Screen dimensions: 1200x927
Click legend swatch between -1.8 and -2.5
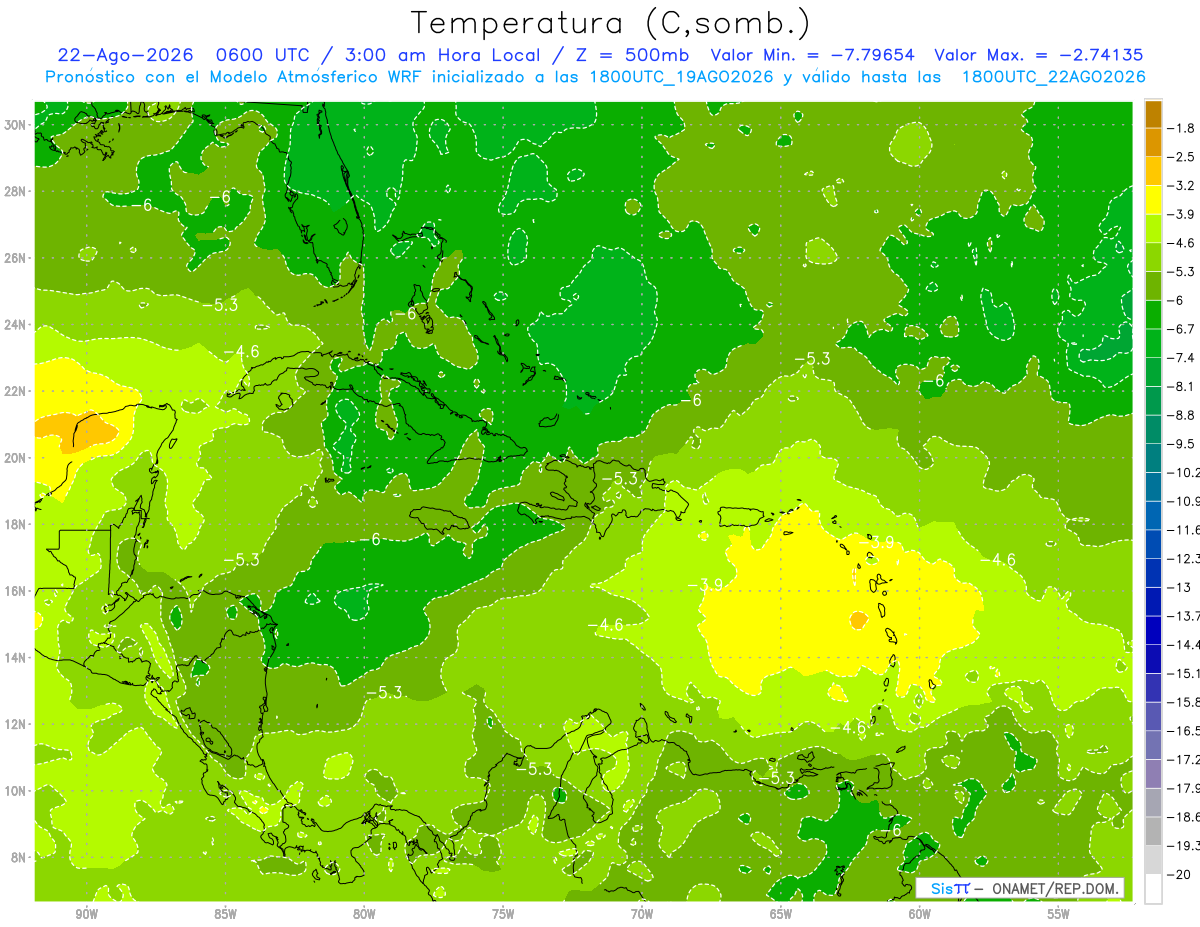(1153, 142)
